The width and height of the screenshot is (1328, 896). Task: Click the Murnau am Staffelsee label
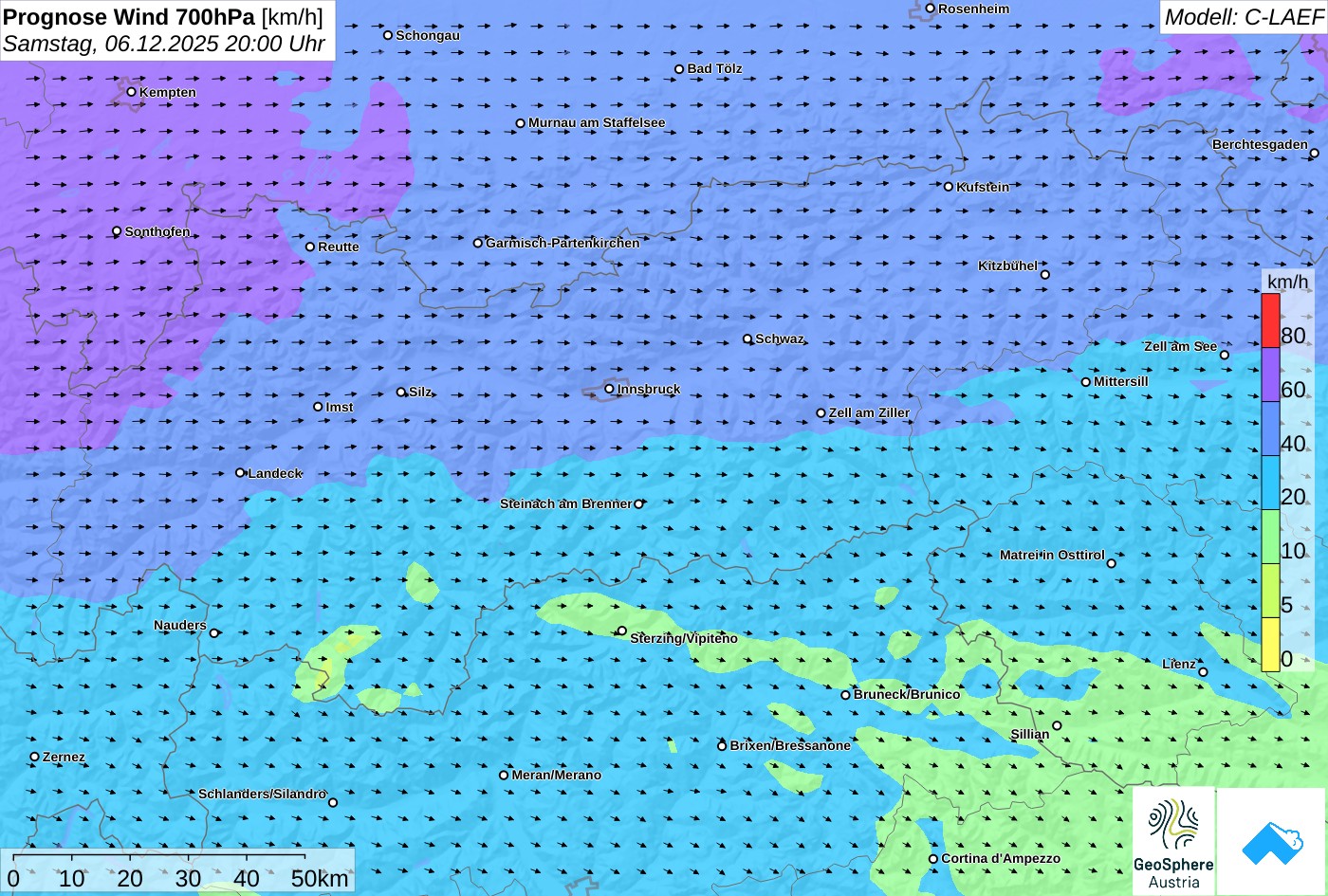pos(597,122)
